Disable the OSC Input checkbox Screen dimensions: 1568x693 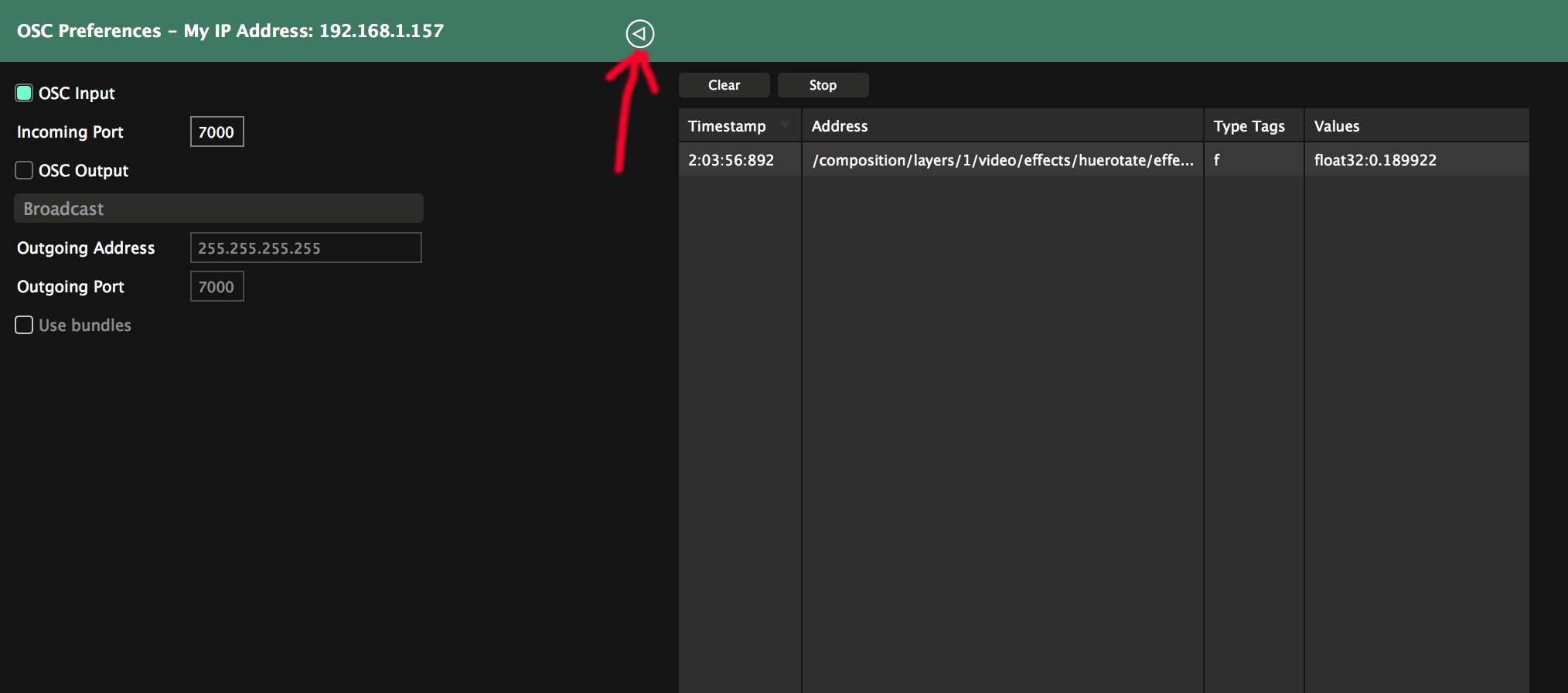click(25, 94)
